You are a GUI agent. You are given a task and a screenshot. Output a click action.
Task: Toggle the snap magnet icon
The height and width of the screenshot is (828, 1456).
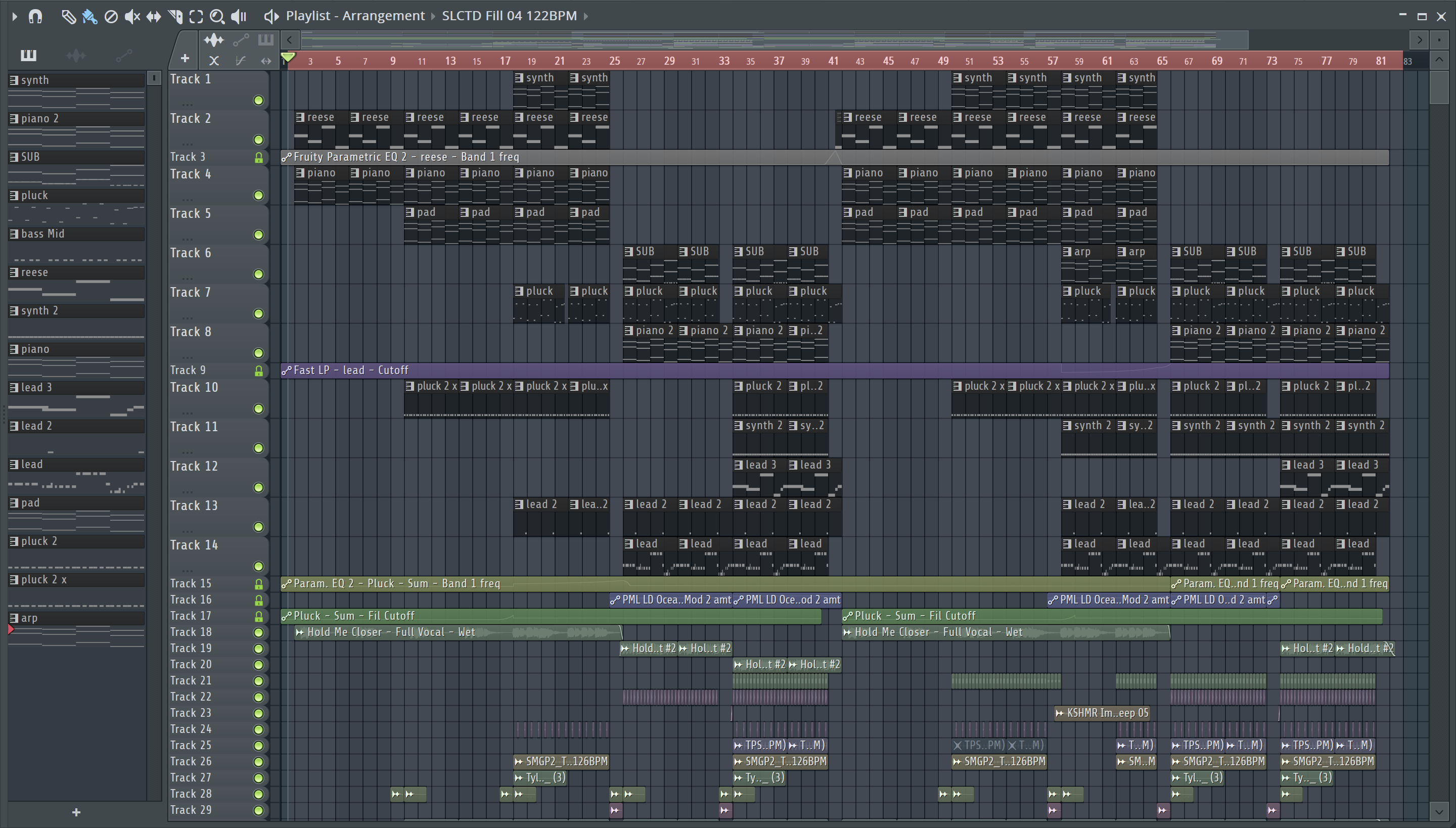pyautogui.click(x=35, y=16)
